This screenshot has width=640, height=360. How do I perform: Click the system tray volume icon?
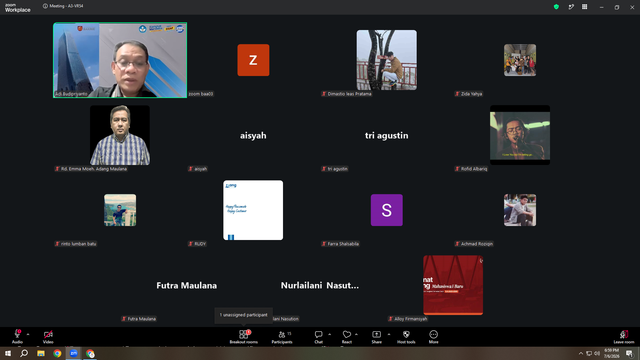tap(597, 353)
